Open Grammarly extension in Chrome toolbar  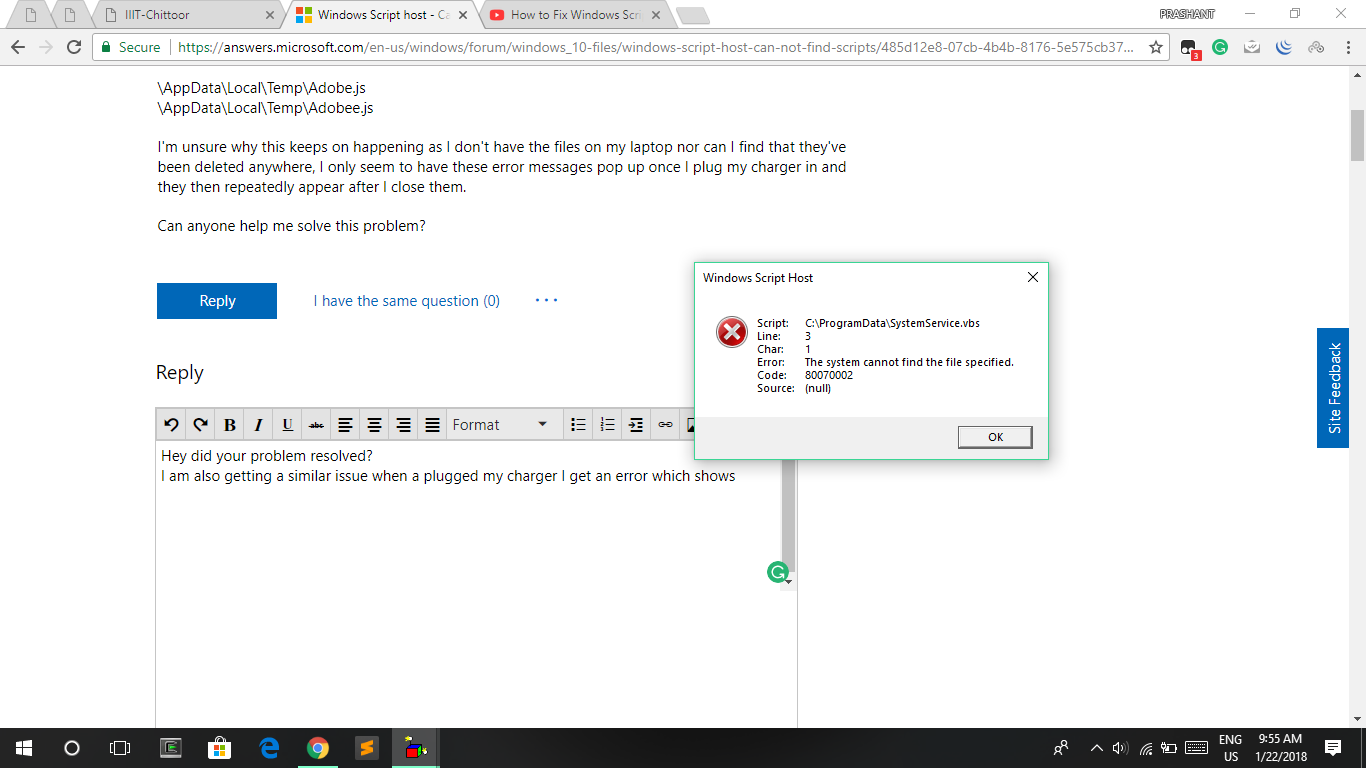click(1220, 47)
